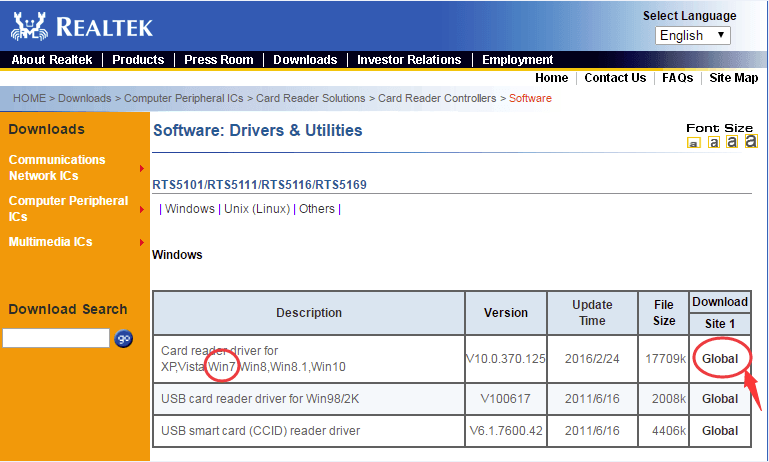Screen dimensions: 769x462
Task: Click version V6.1.7600.42 cell
Action: pos(506,431)
